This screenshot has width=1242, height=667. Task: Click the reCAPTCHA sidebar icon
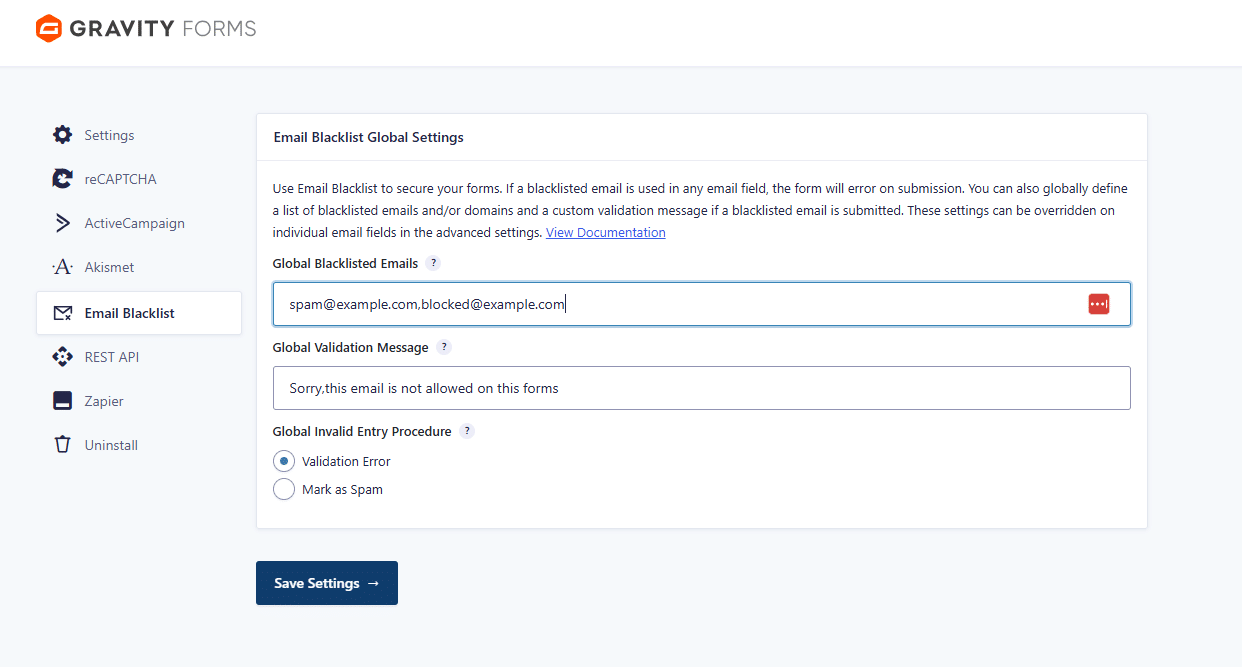click(62, 179)
